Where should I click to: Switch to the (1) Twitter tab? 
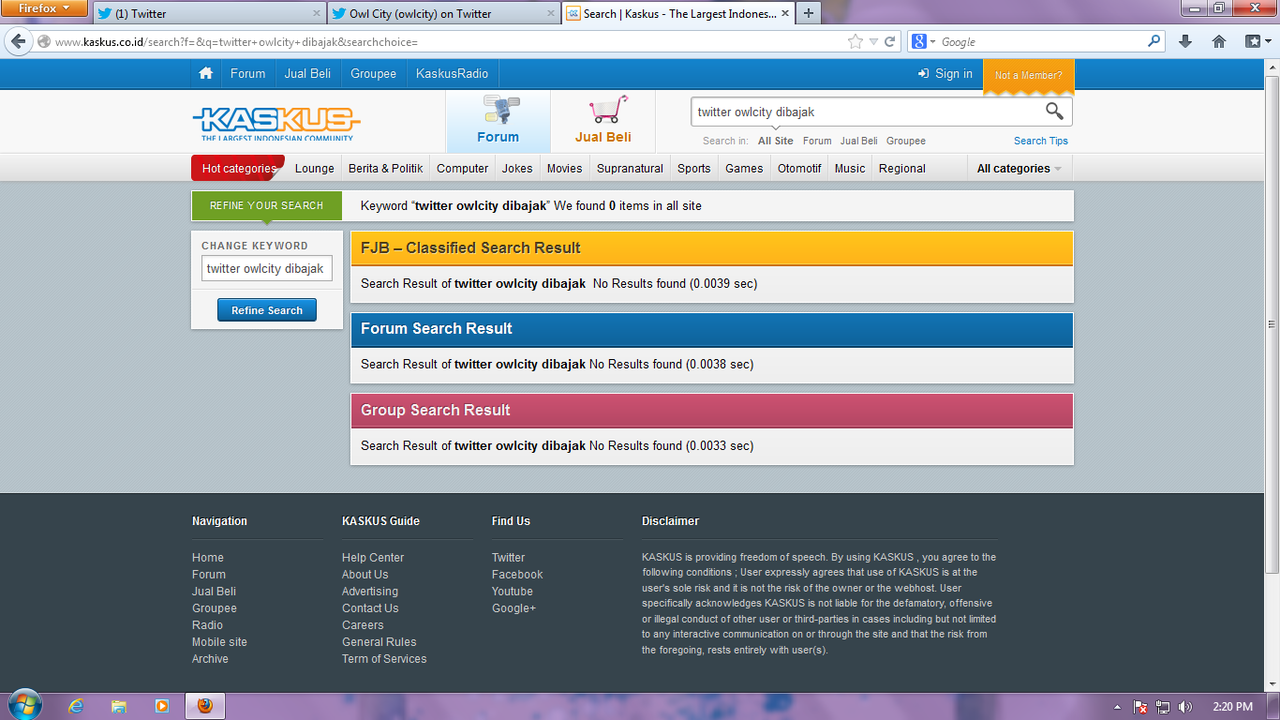209,13
